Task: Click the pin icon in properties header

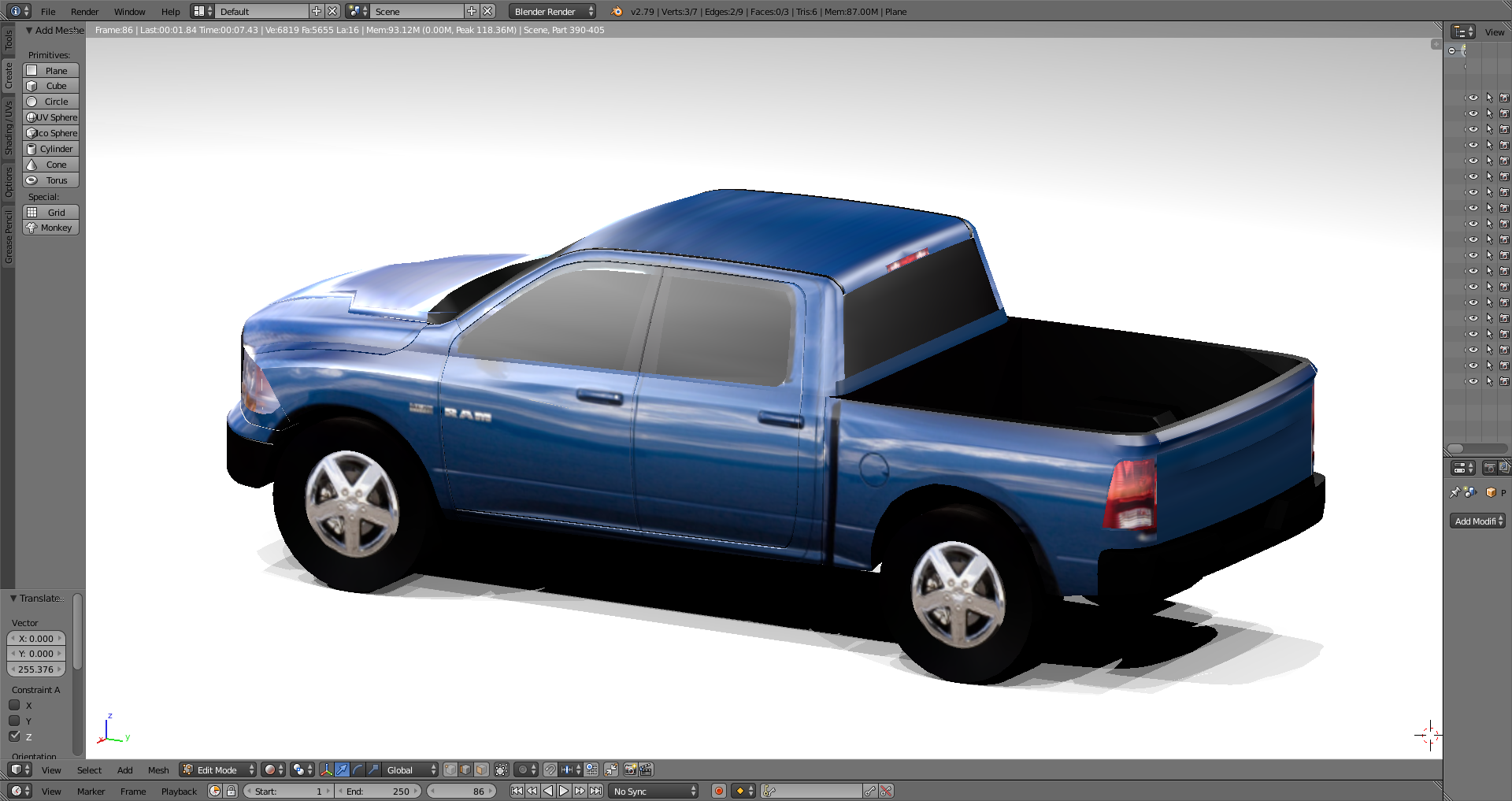Action: [x=1455, y=492]
